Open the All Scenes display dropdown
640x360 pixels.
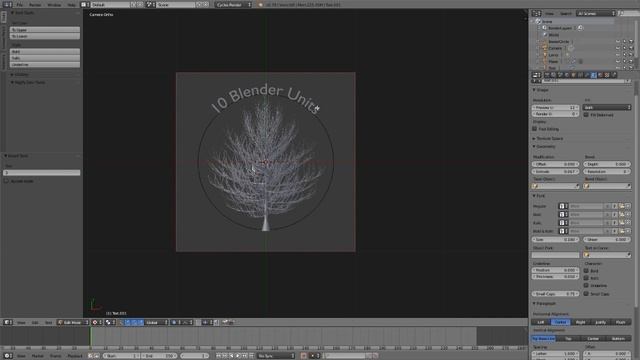point(596,13)
